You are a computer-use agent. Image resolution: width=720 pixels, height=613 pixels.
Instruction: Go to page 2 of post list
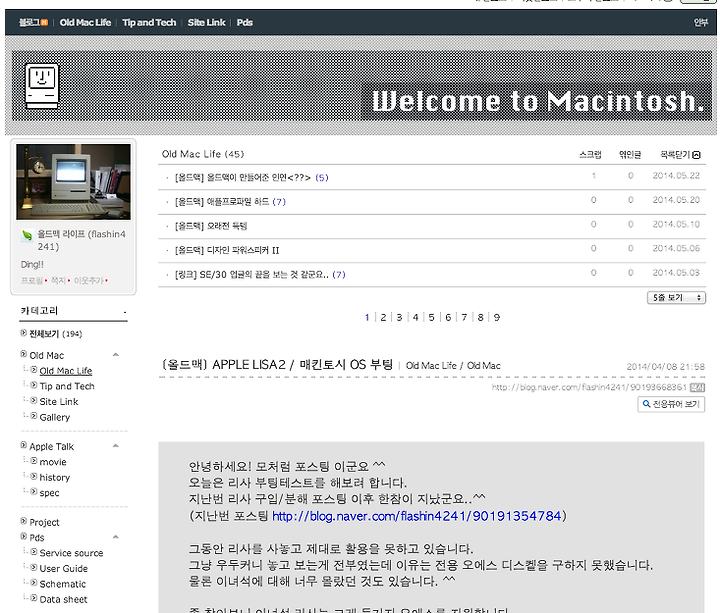(383, 317)
